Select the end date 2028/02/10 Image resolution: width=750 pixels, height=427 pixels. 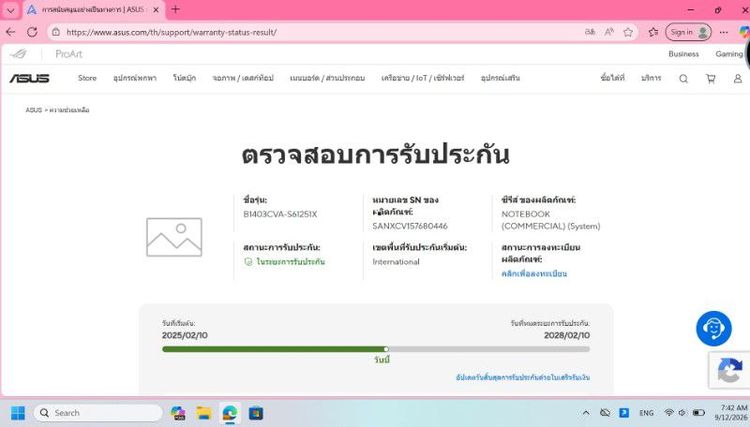567,335
